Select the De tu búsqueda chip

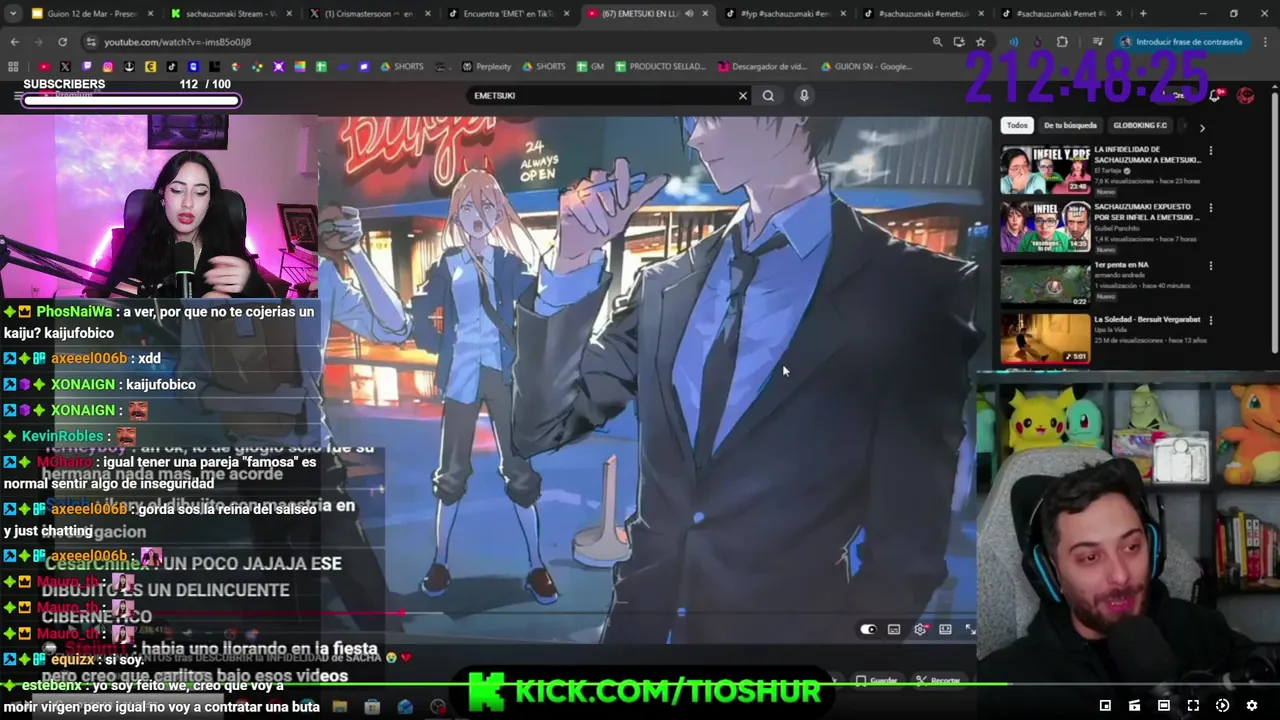point(1070,126)
